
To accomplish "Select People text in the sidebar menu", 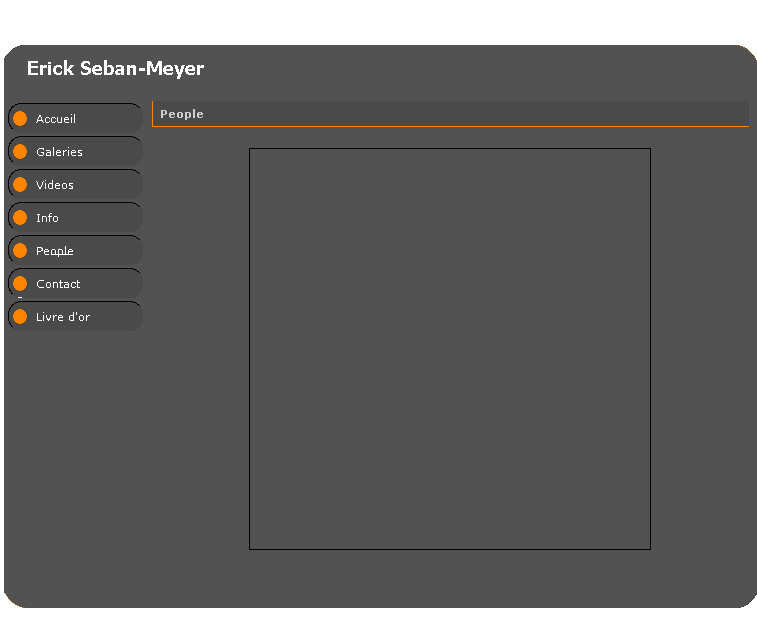I will point(55,251).
